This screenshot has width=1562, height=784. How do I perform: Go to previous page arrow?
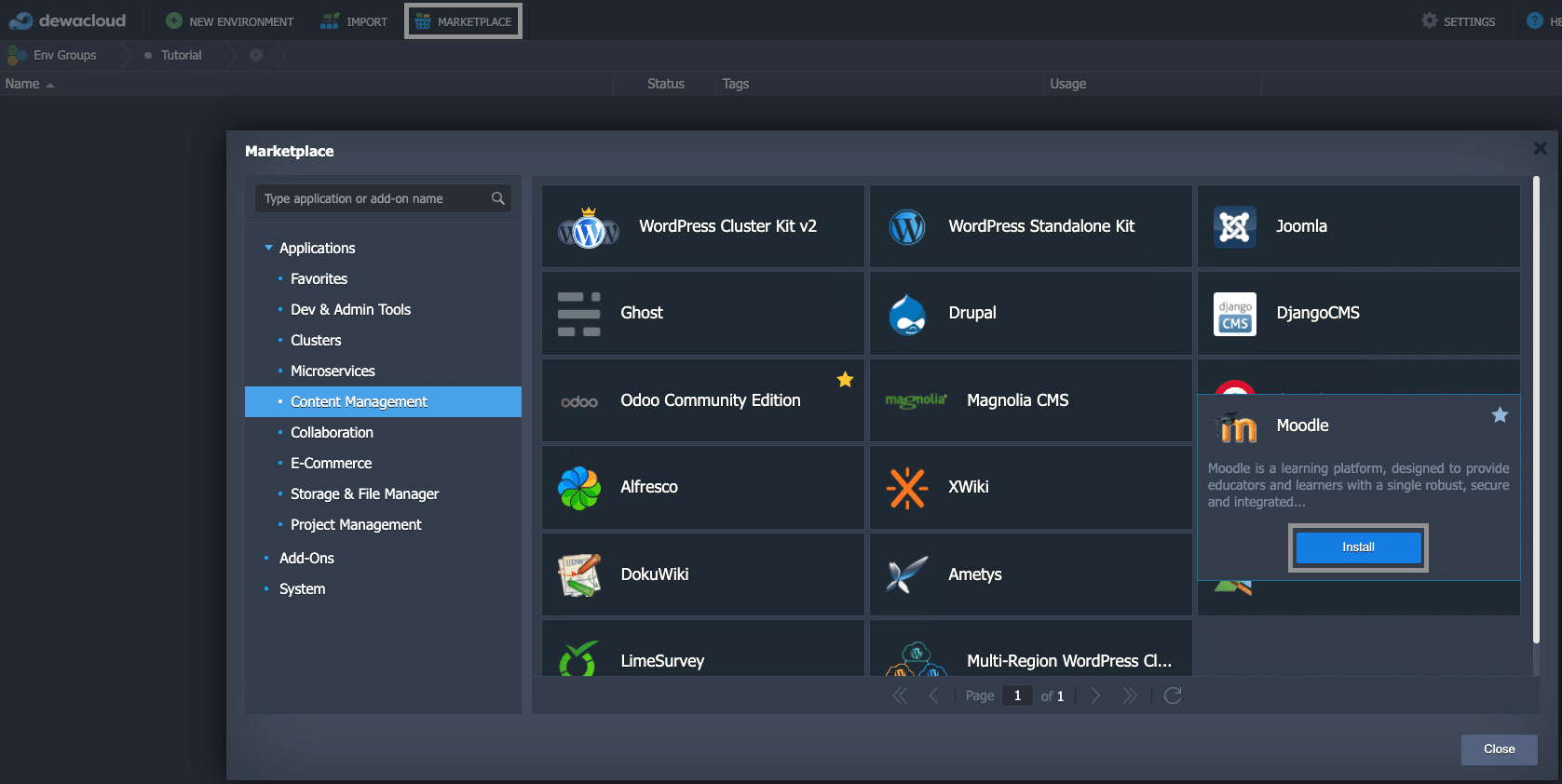[x=933, y=696]
